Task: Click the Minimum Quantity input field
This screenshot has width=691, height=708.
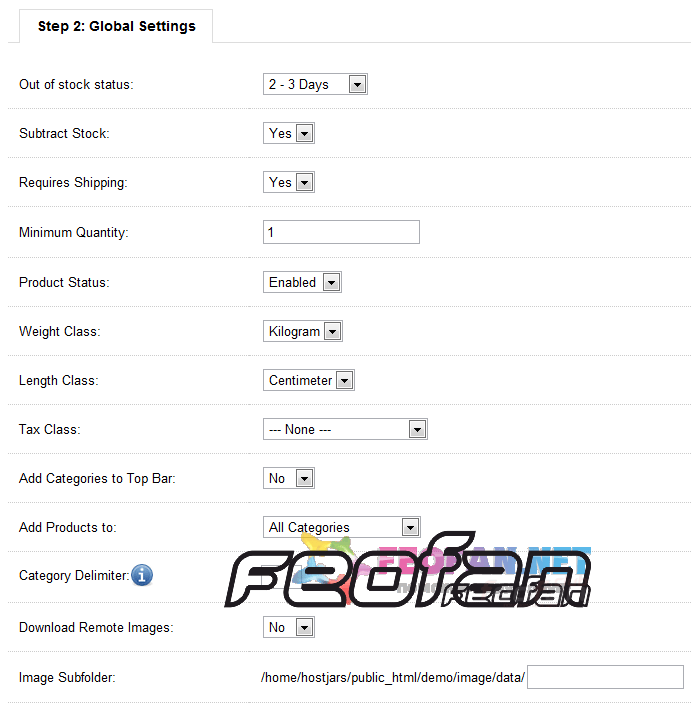Action: (x=341, y=232)
